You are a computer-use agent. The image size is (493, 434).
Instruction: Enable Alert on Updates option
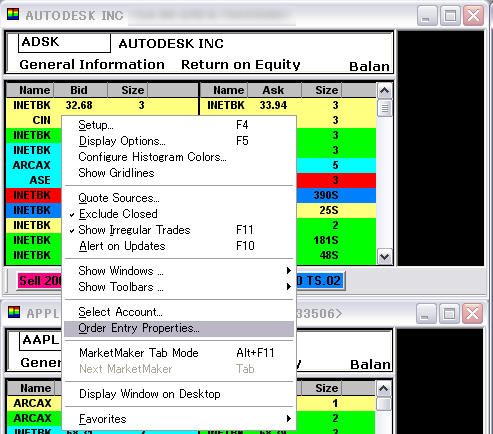[x=179, y=246]
